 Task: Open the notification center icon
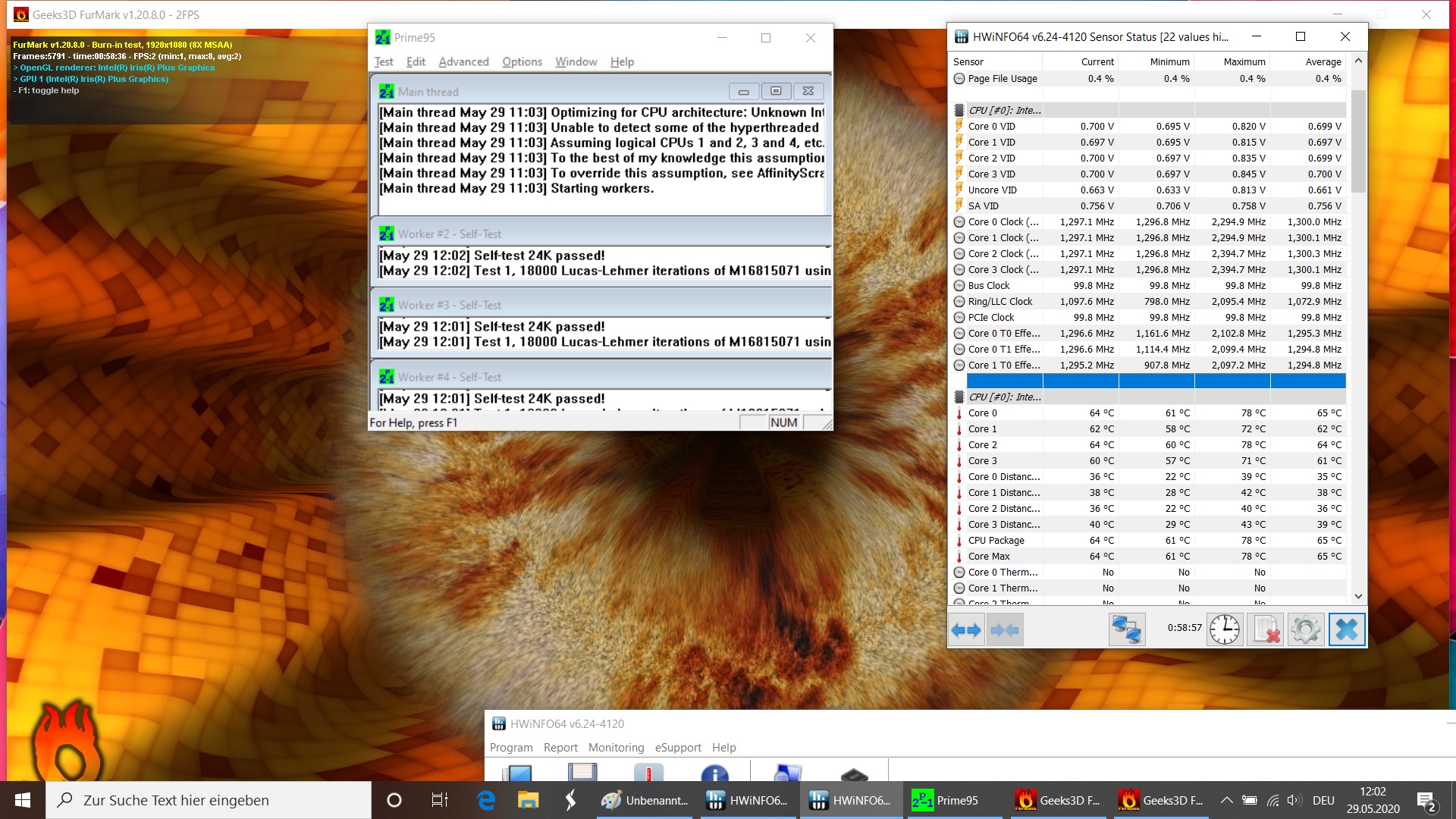(1426, 800)
